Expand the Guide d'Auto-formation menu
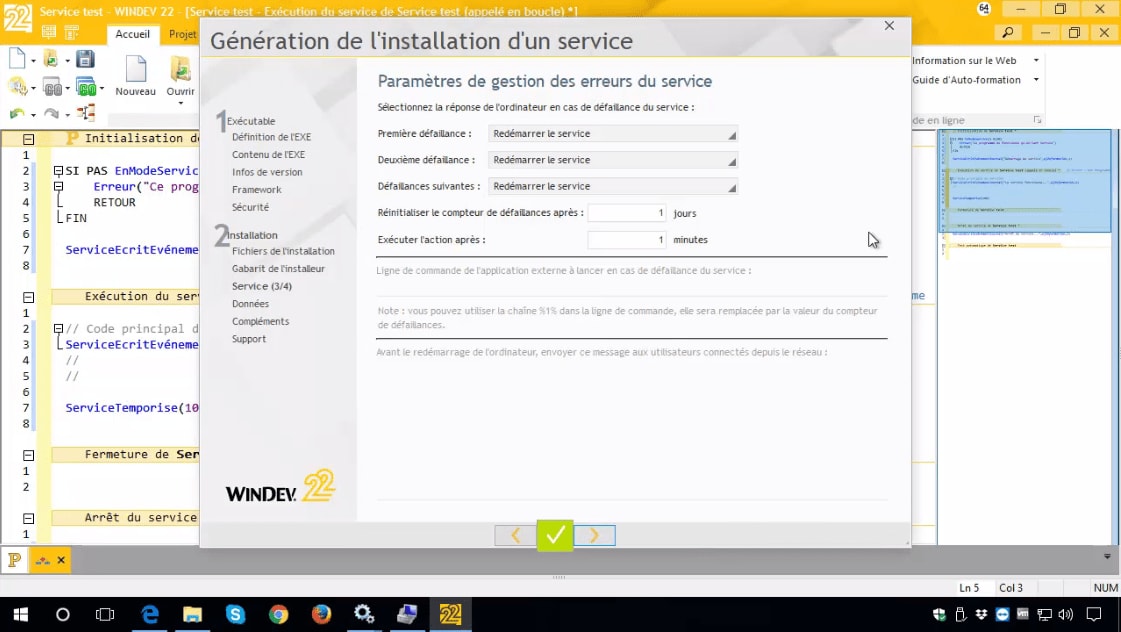The image size is (1121, 632). point(1037,80)
